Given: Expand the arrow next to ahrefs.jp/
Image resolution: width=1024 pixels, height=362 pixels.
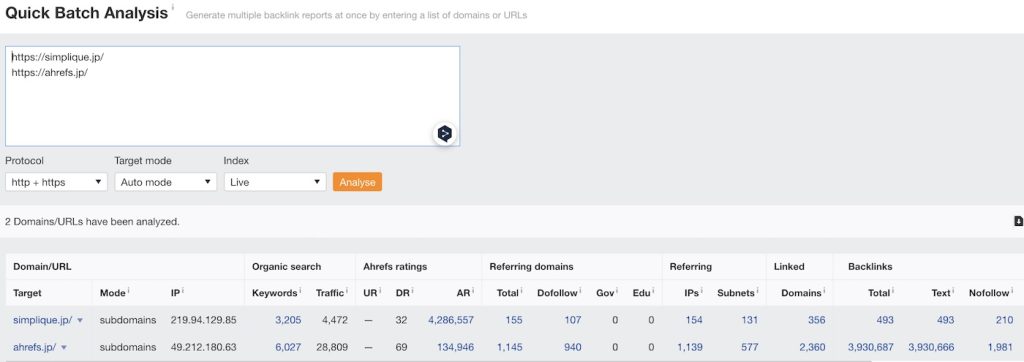Looking at the screenshot, I should tap(64, 348).
